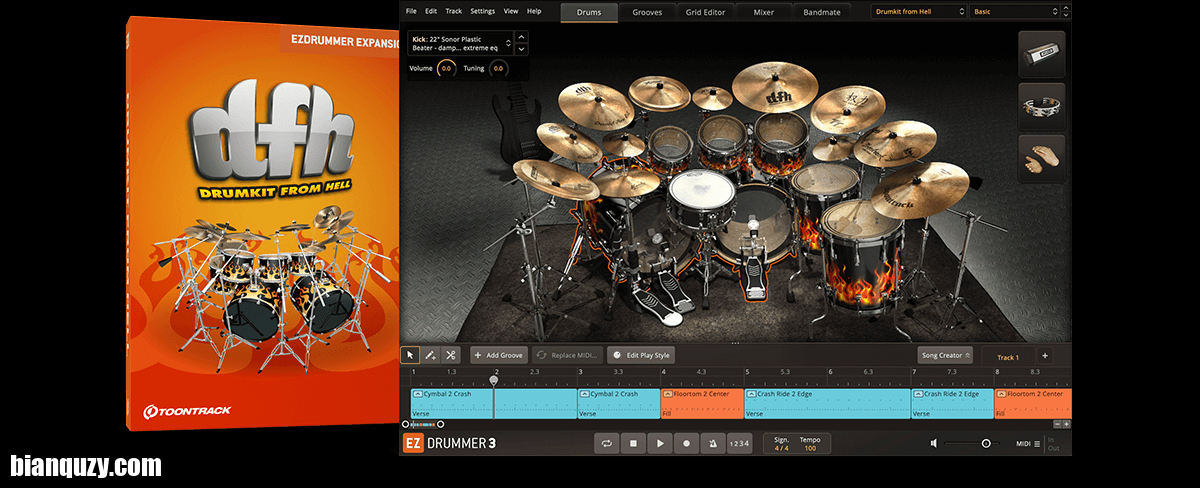Click bar 5 on the timeline ruler

(747, 371)
